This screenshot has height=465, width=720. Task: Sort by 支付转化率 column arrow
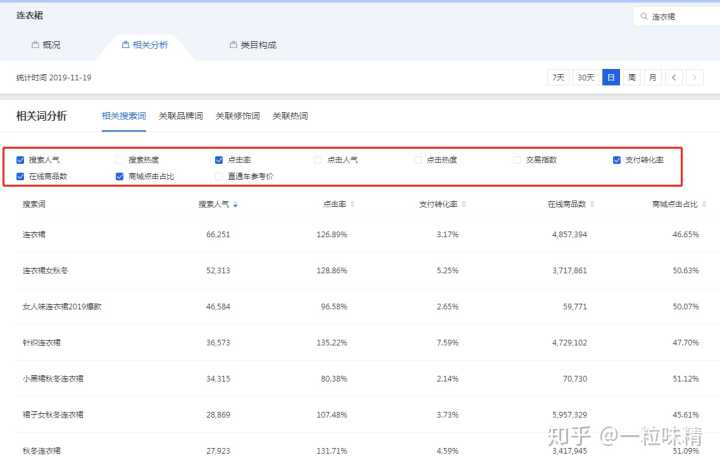click(x=464, y=204)
